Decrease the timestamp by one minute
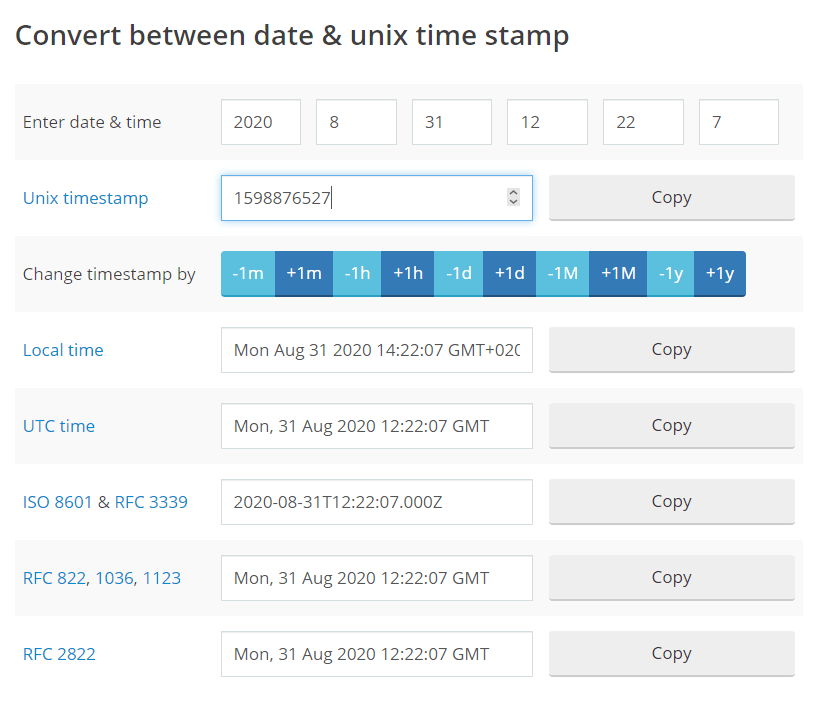This screenshot has width=819, height=711. tap(247, 273)
